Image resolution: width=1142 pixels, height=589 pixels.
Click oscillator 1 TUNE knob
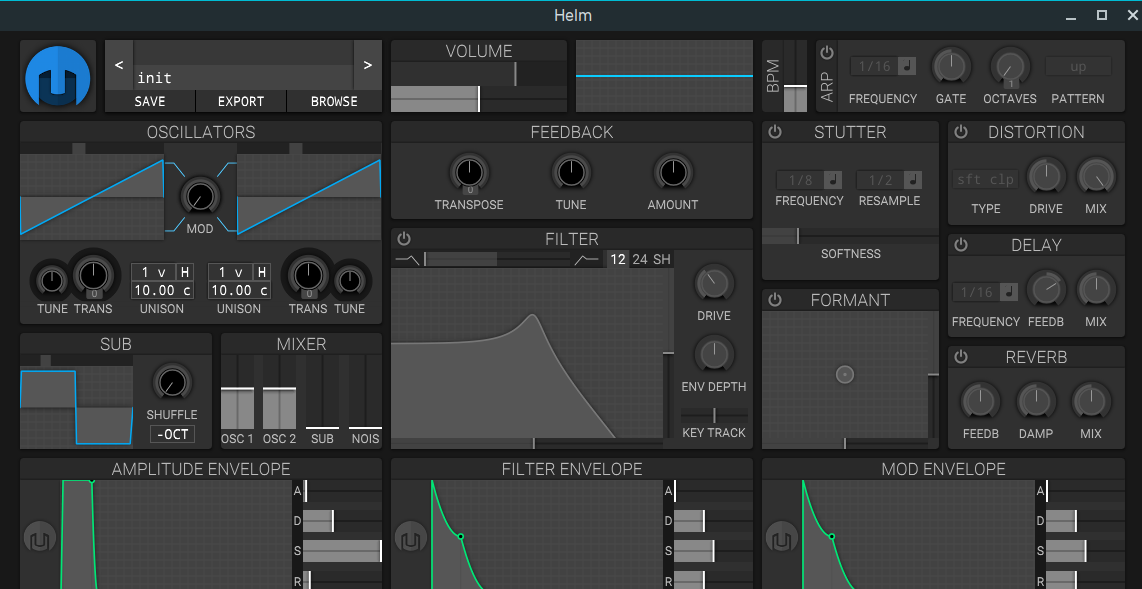click(x=52, y=280)
